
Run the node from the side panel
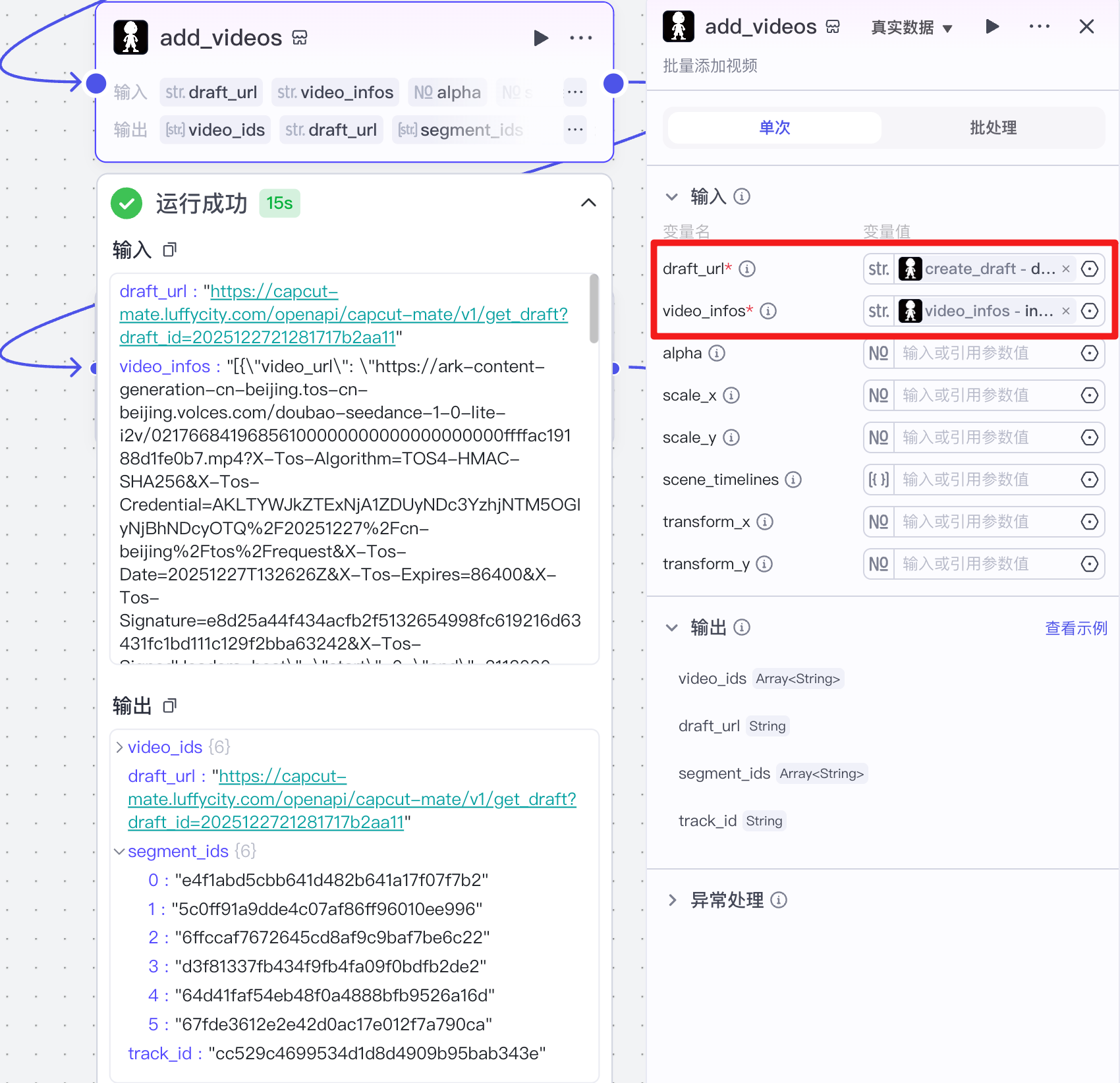click(x=992, y=26)
